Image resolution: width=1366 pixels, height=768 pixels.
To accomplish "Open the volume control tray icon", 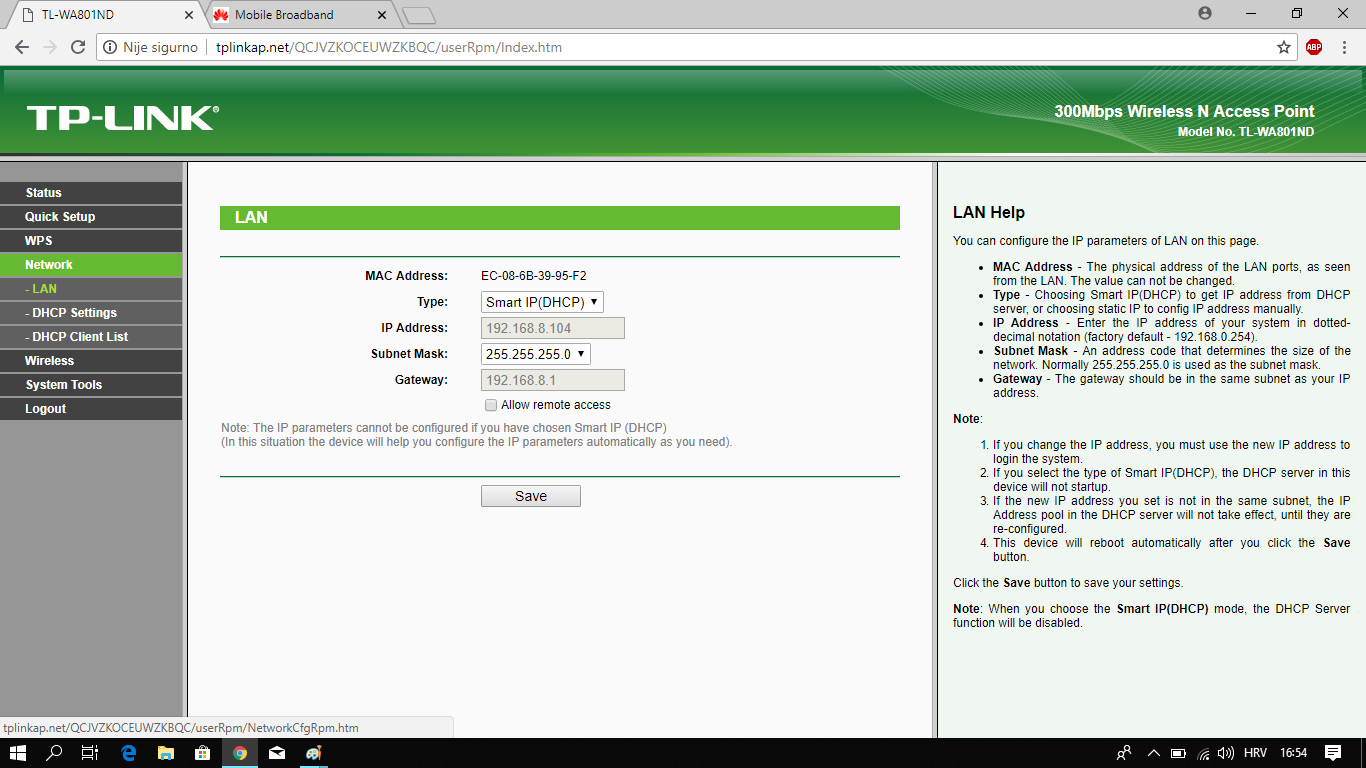I will 1225,753.
